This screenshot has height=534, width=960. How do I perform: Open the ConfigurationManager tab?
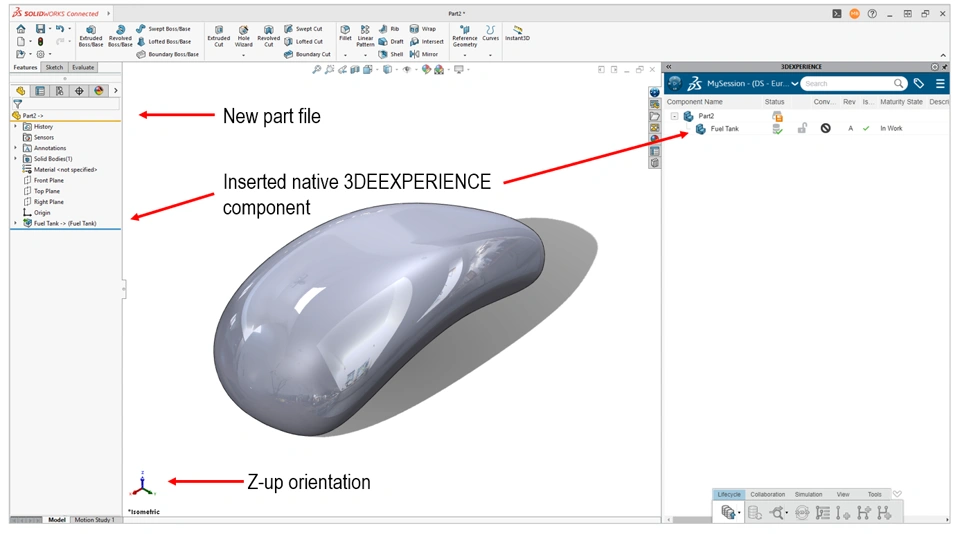[59, 91]
